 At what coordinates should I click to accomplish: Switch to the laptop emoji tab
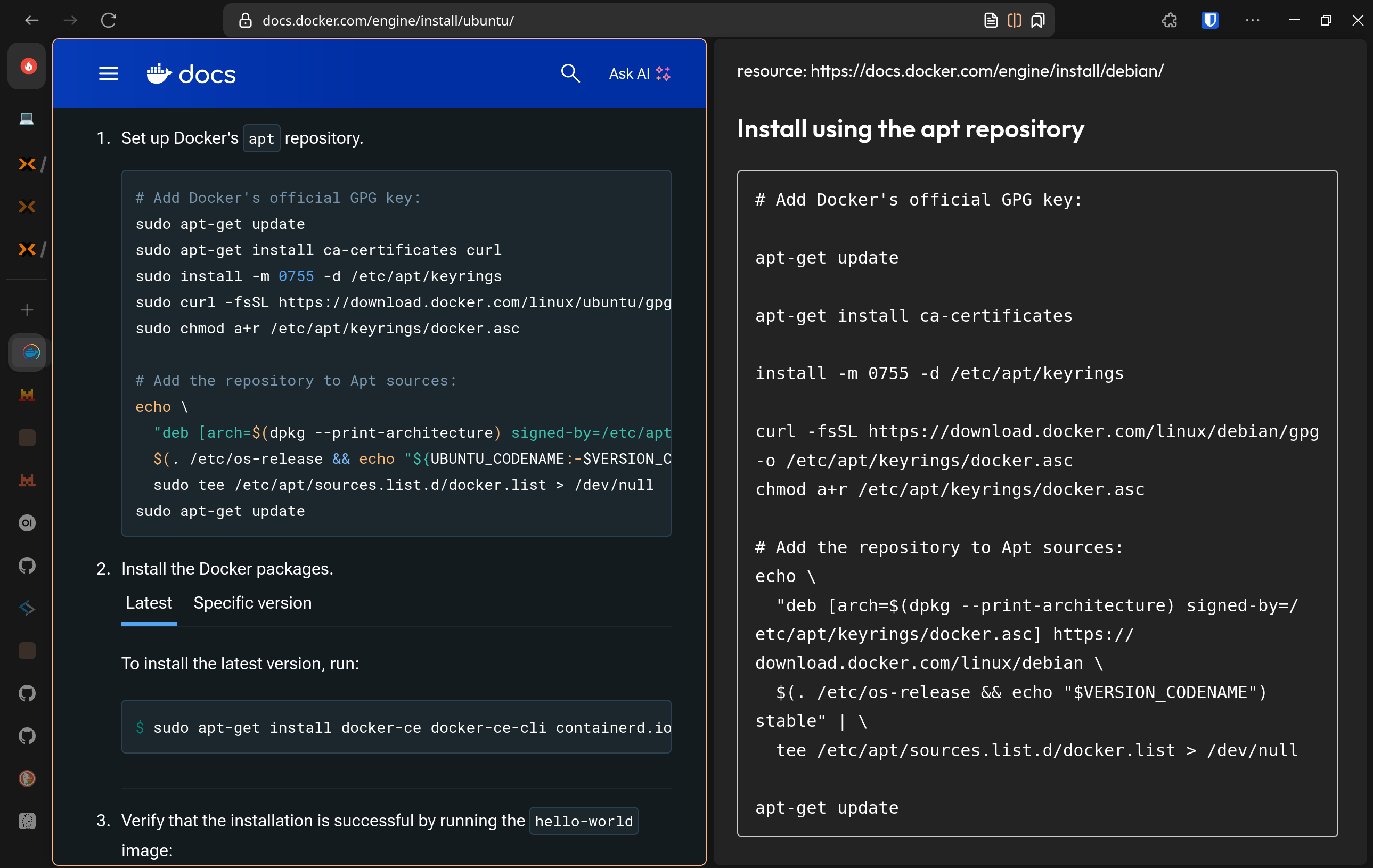27,118
